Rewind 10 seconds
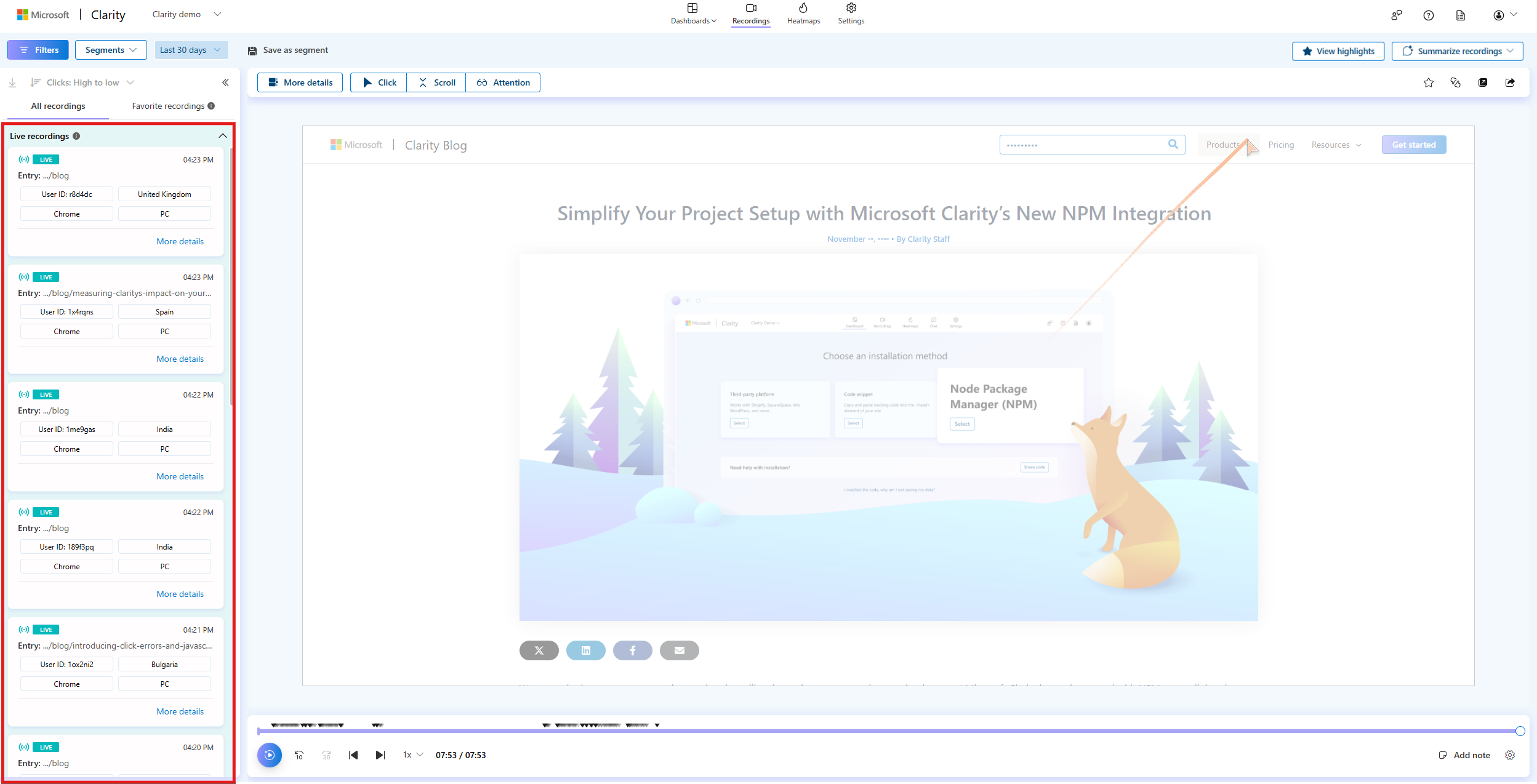 299,755
